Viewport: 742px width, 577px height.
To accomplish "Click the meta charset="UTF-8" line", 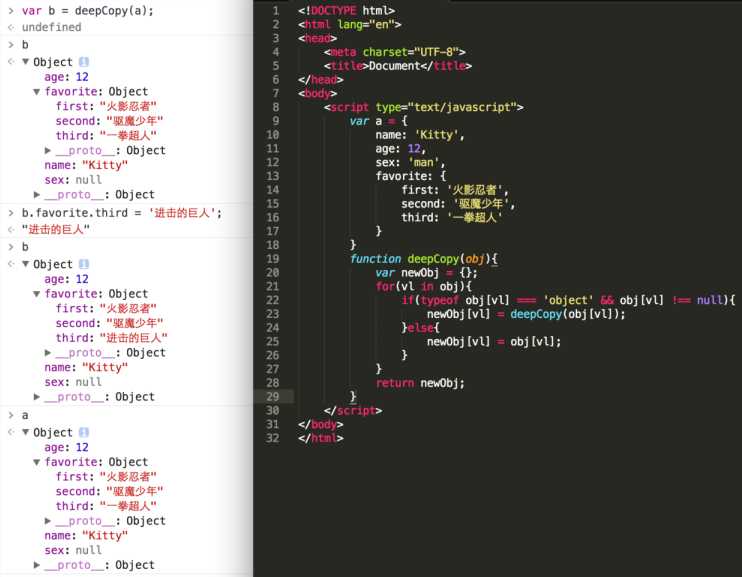I will tap(395, 52).
